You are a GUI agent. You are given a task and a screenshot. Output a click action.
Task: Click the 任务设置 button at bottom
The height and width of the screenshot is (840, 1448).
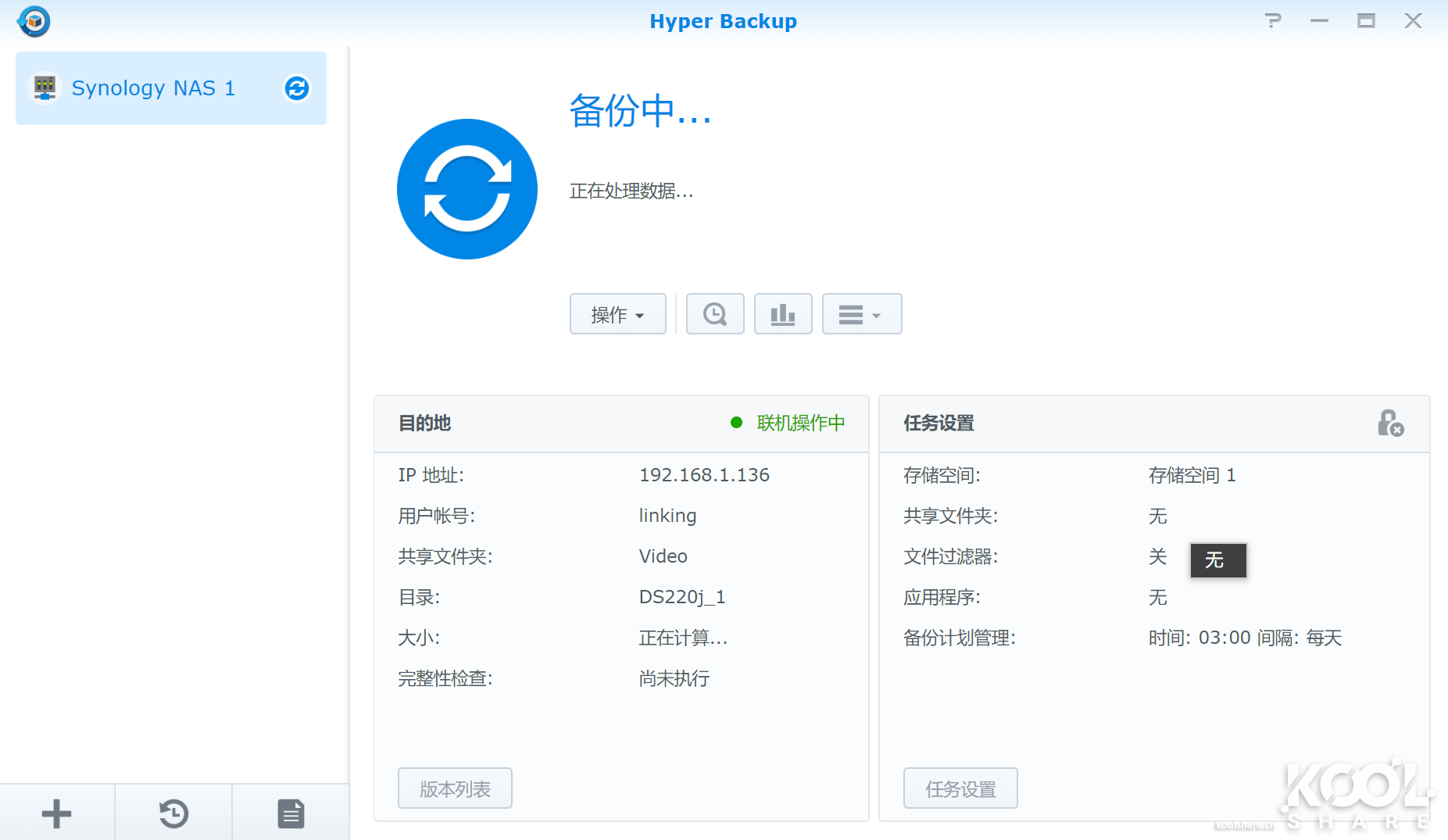[x=960, y=788]
